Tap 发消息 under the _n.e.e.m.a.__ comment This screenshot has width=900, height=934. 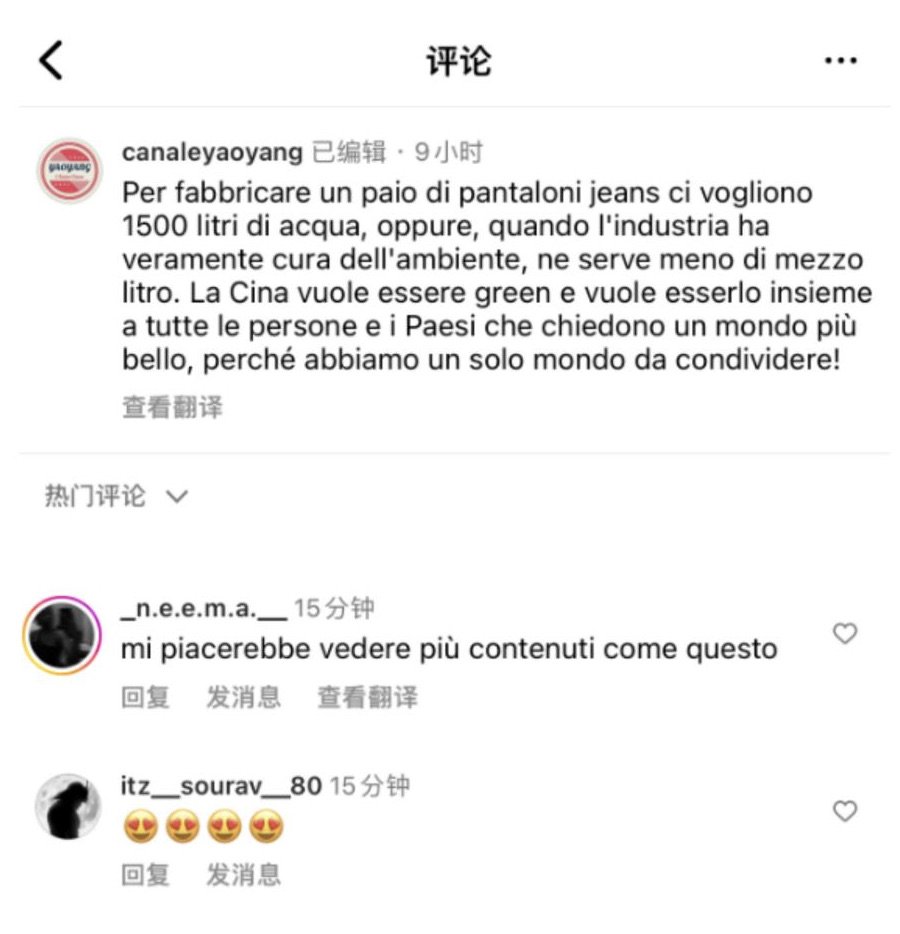[x=244, y=697]
